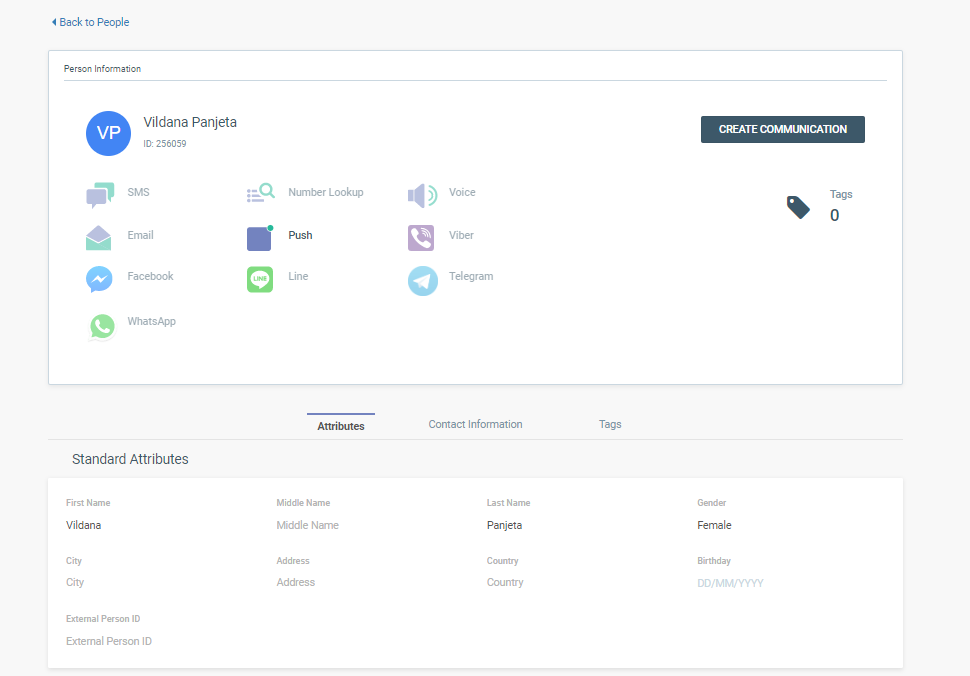Open the Facebook Messenger icon
Viewport: 970px width, 676px height.
[x=99, y=279]
